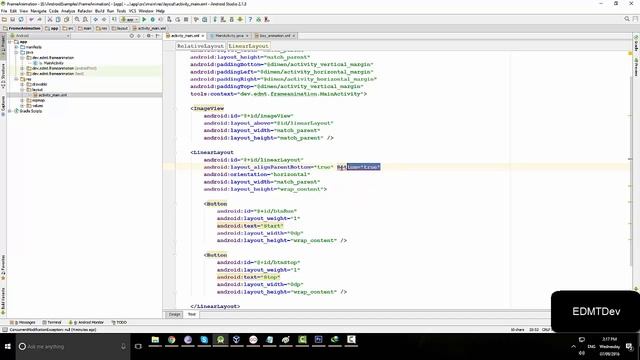
Task: Switch to the animation xml editor tab
Action: 274,36
